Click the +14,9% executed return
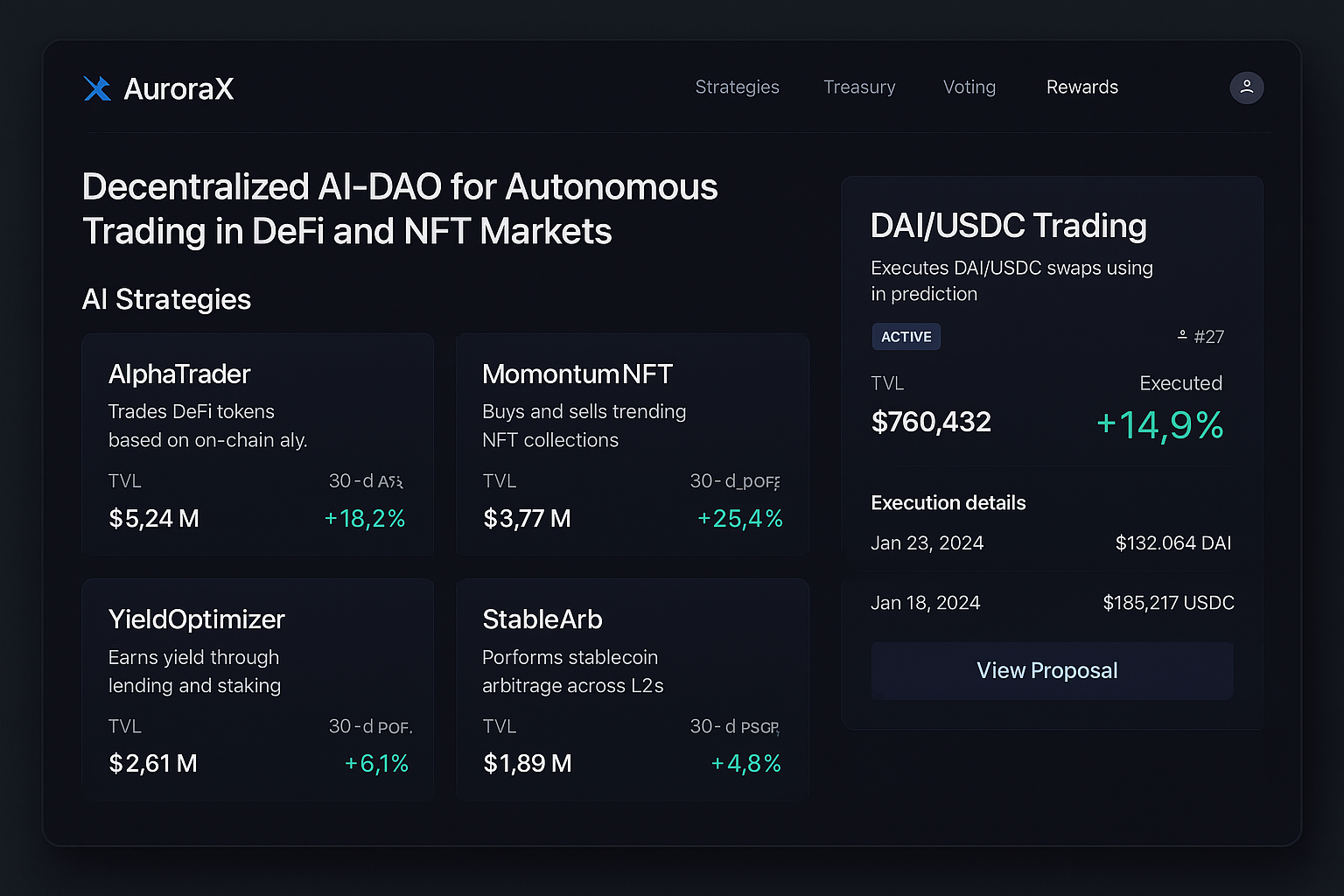The image size is (1344, 896). [1159, 425]
